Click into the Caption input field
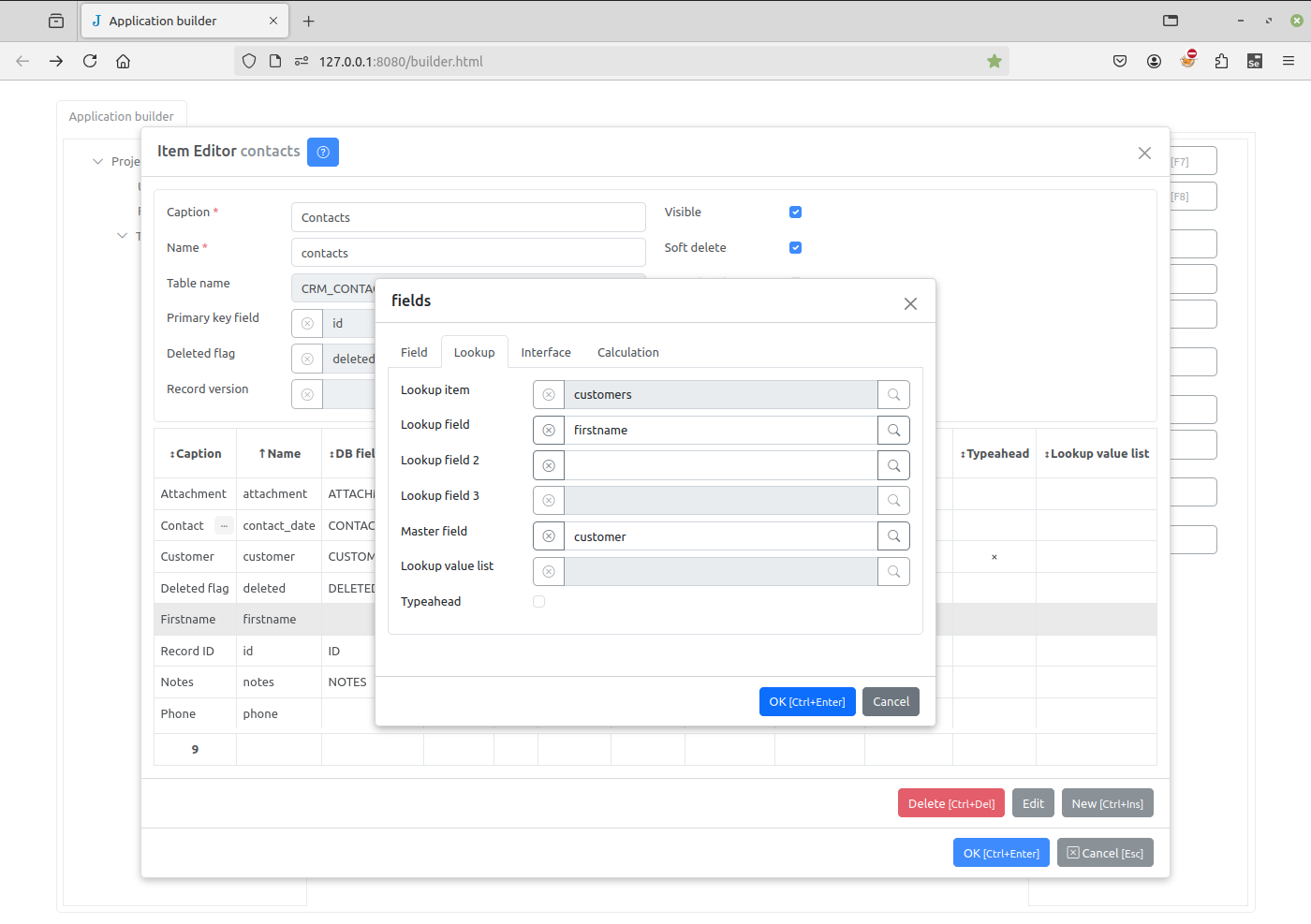This screenshot has height=924, width=1311. click(468, 218)
